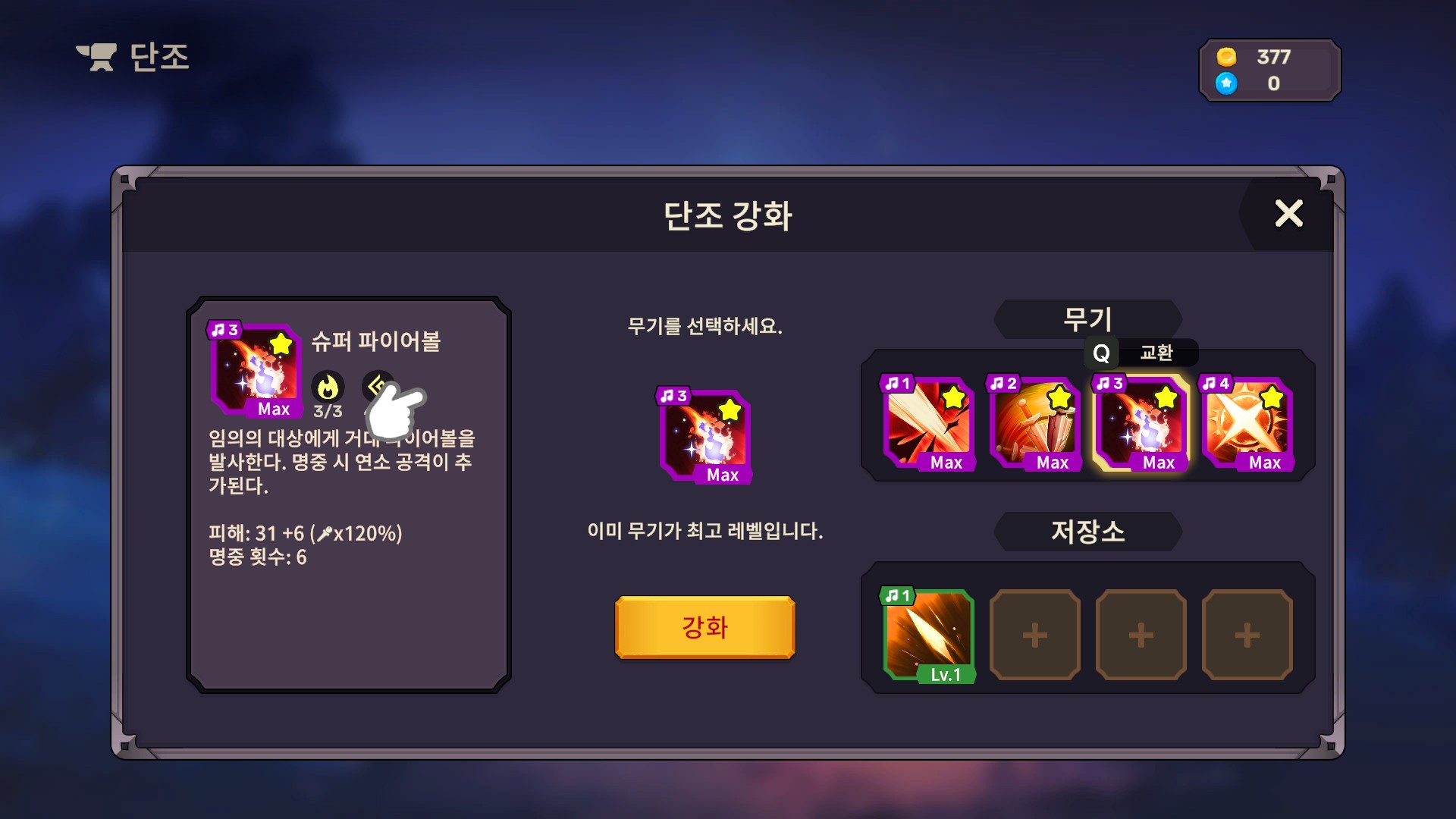Pick the Lv.1 weapon in storage
This screenshot has height=819, width=1456.
928,635
